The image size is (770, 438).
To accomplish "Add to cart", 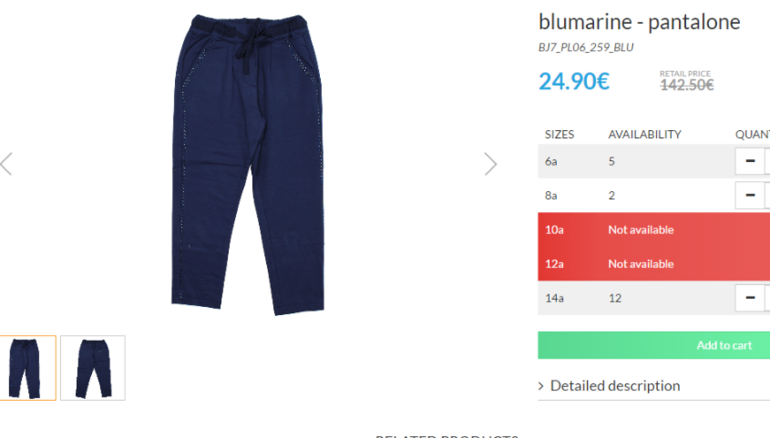I will [x=654, y=345].
